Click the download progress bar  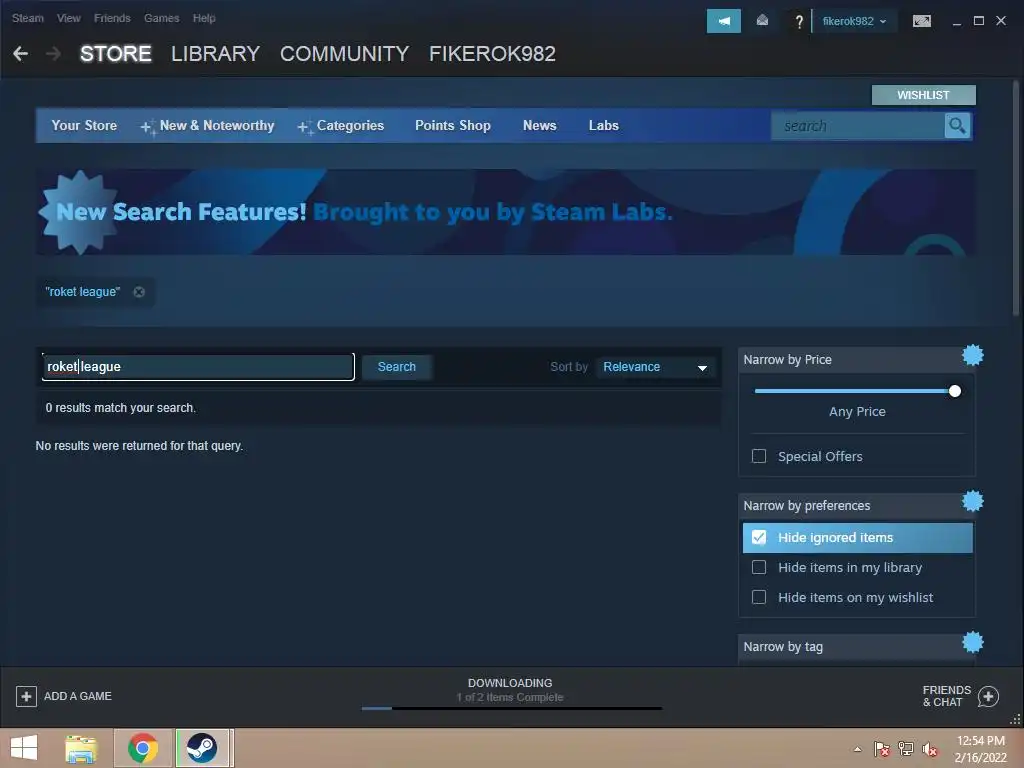coord(512,708)
